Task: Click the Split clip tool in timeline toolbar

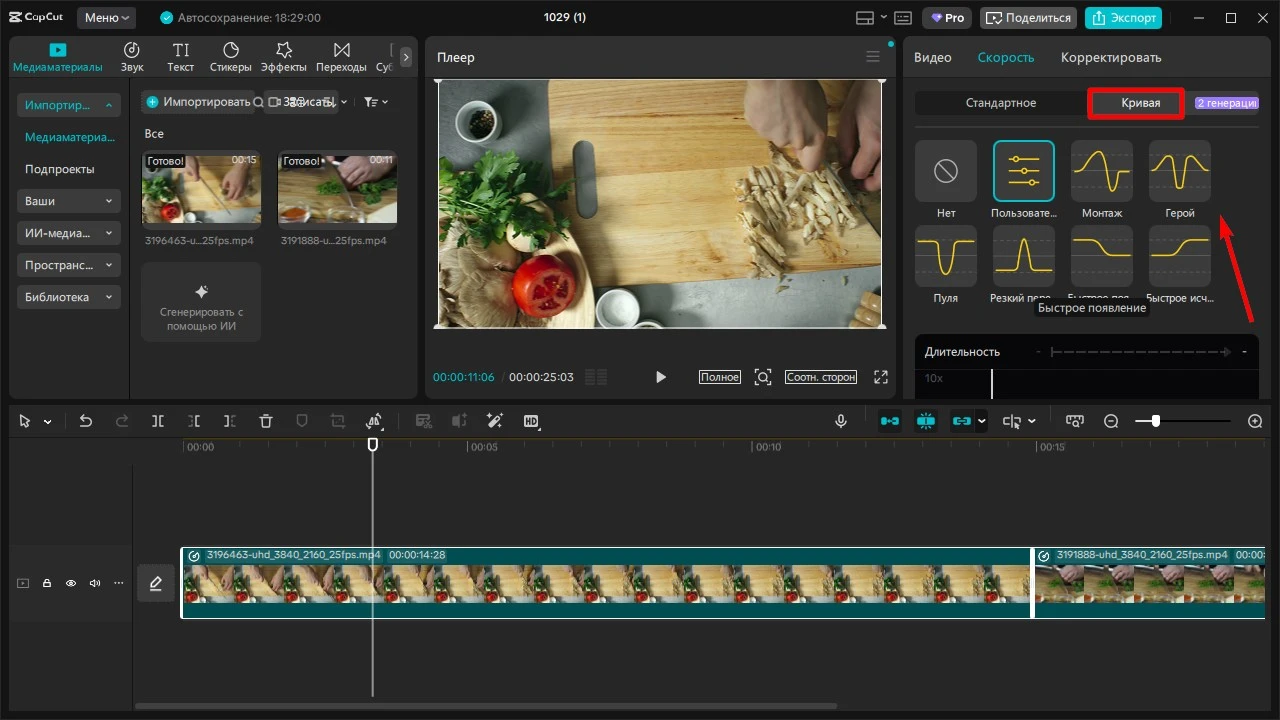Action: pyautogui.click(x=158, y=422)
